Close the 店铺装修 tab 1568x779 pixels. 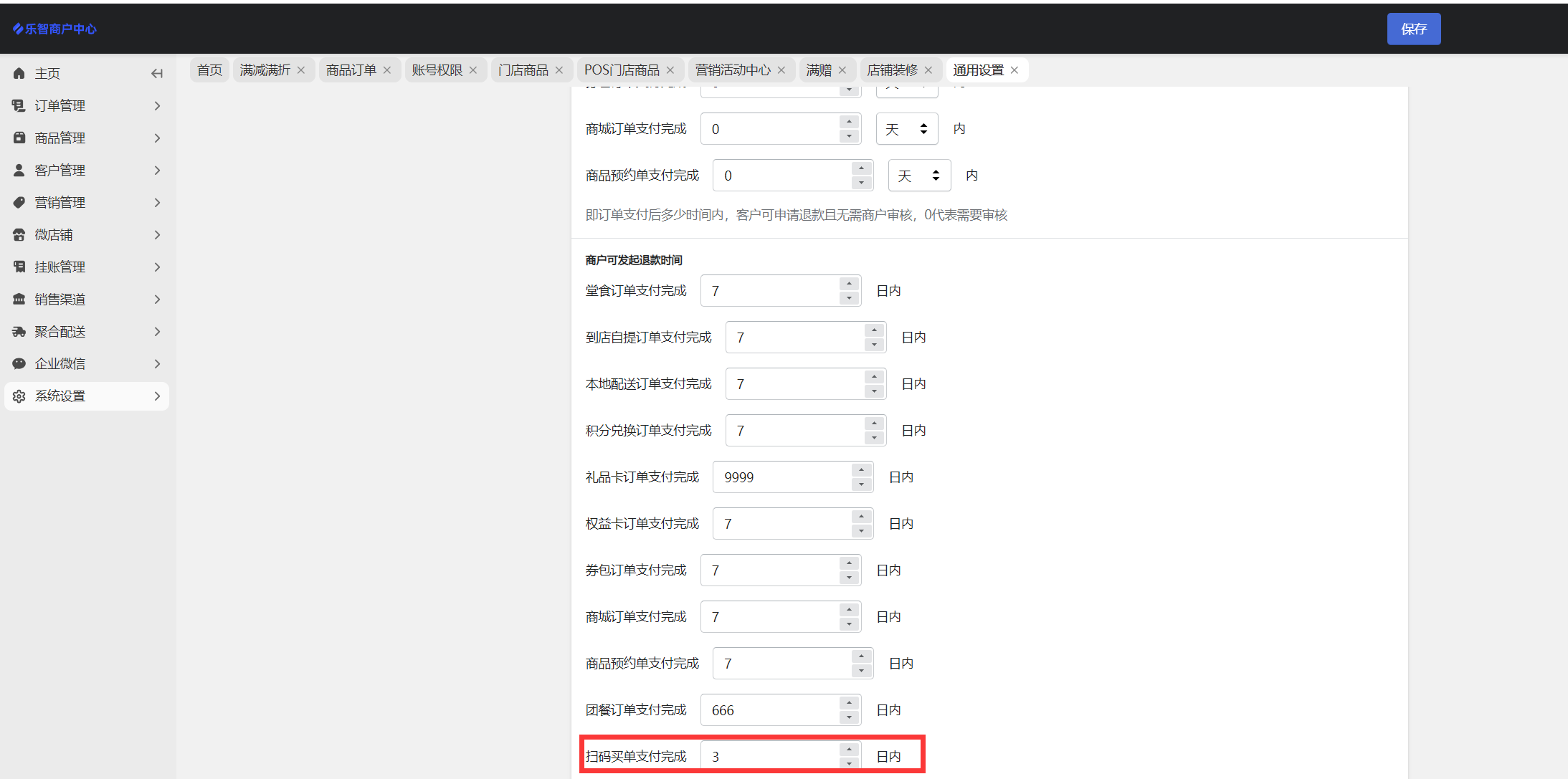tap(928, 70)
